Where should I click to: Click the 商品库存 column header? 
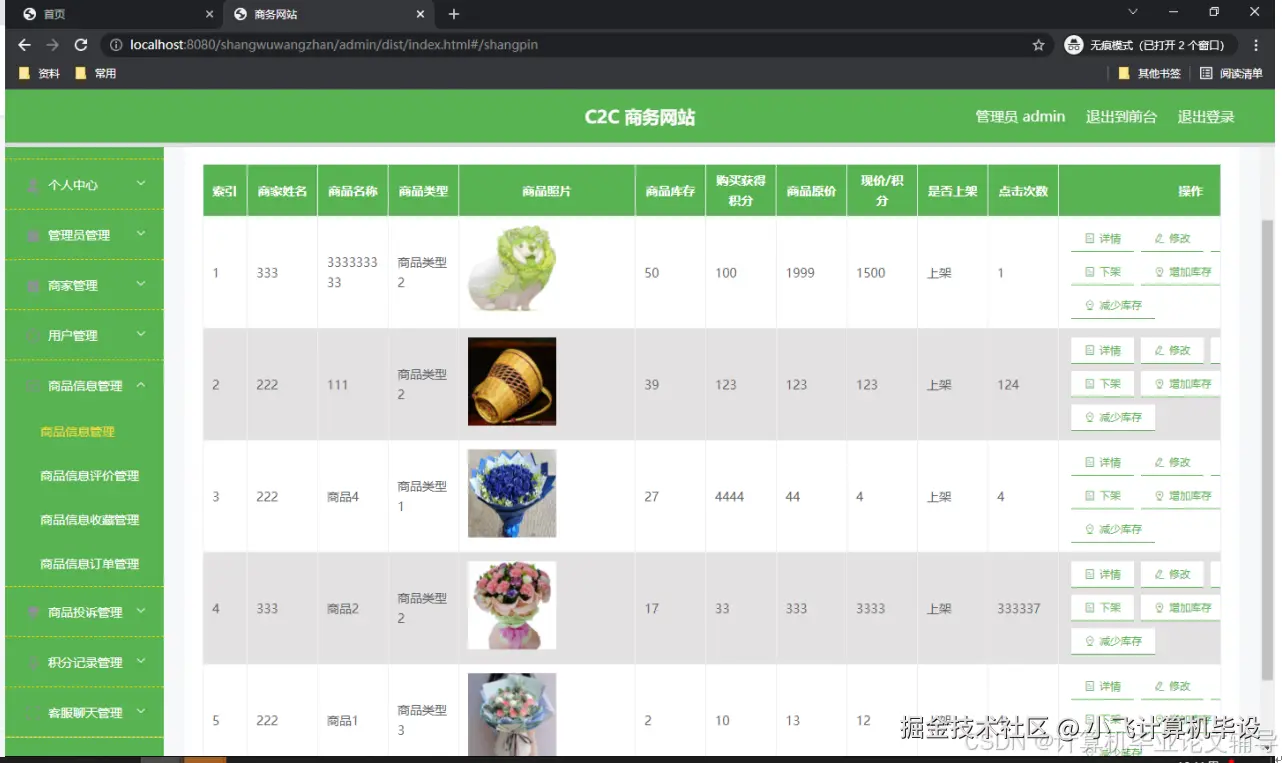[670, 191]
